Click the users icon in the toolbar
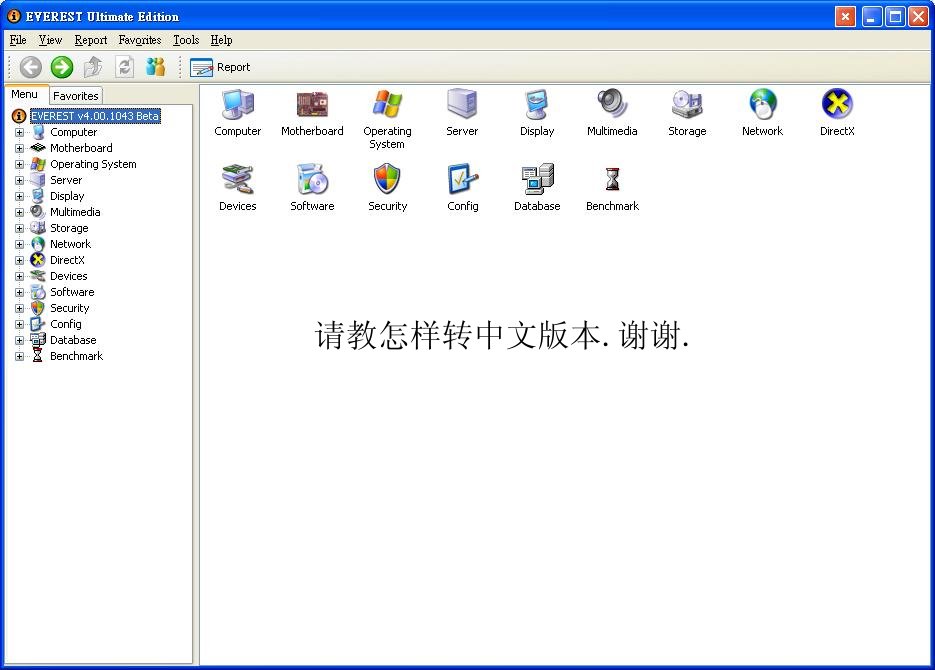 tap(155, 67)
